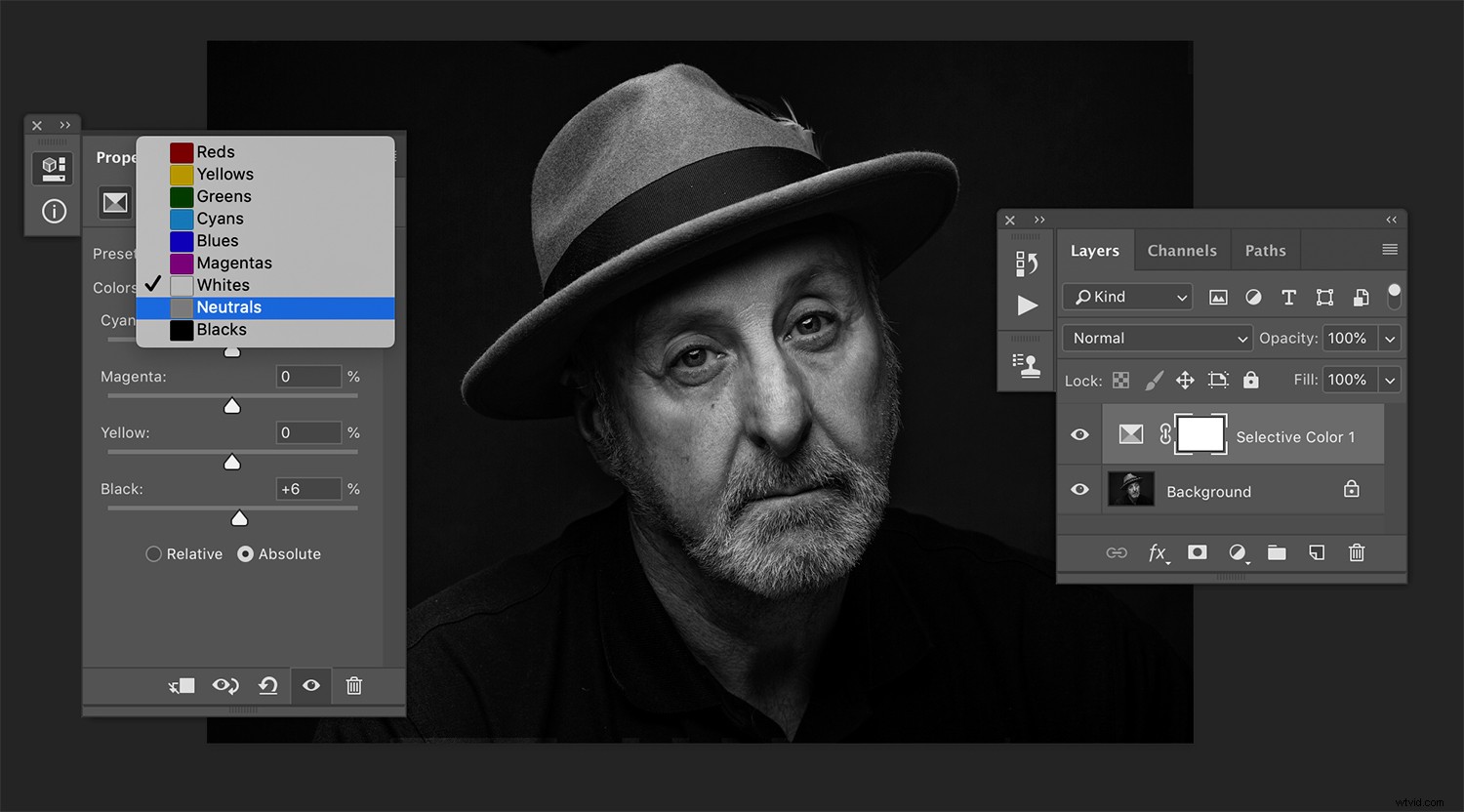Click the Smart Object filter icon
Image resolution: width=1464 pixels, height=812 pixels.
click(x=1361, y=297)
